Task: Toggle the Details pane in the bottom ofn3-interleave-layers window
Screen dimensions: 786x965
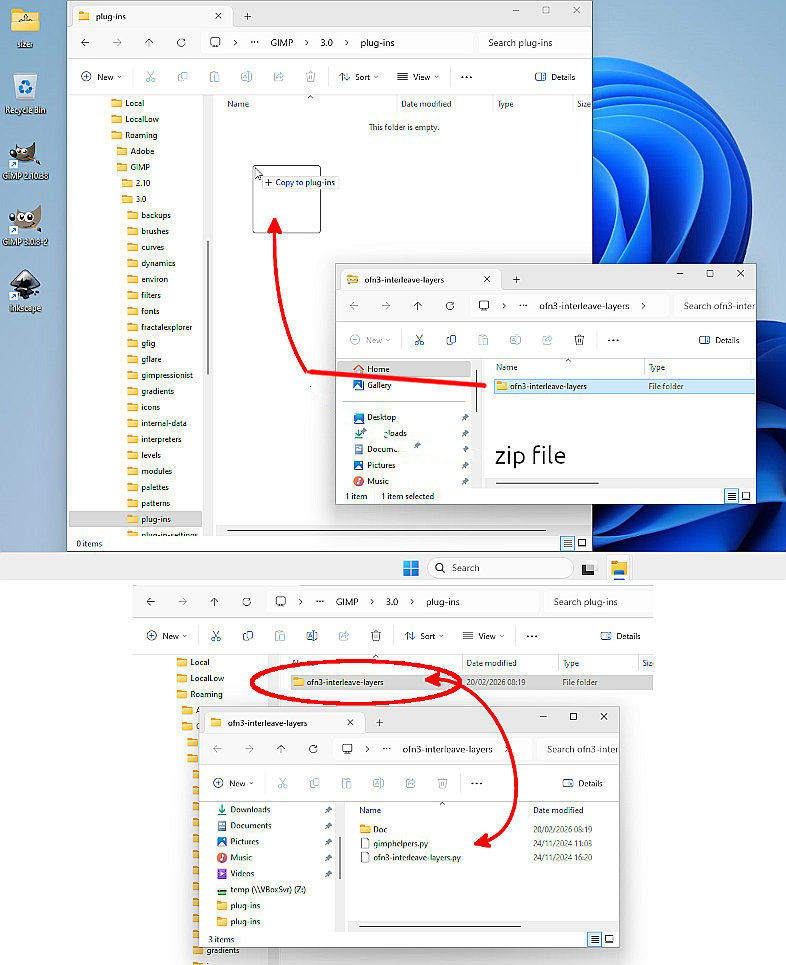Action: click(582, 783)
